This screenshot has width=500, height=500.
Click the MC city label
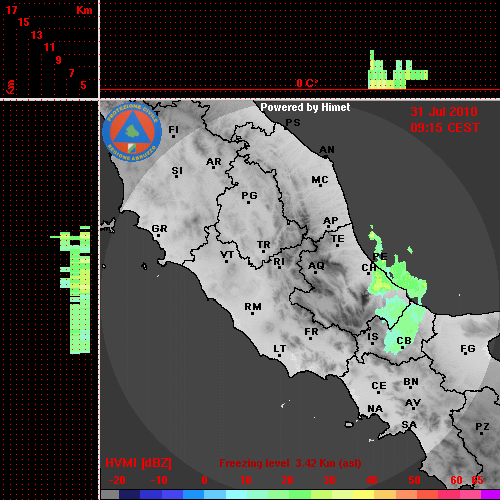[x=320, y=180]
